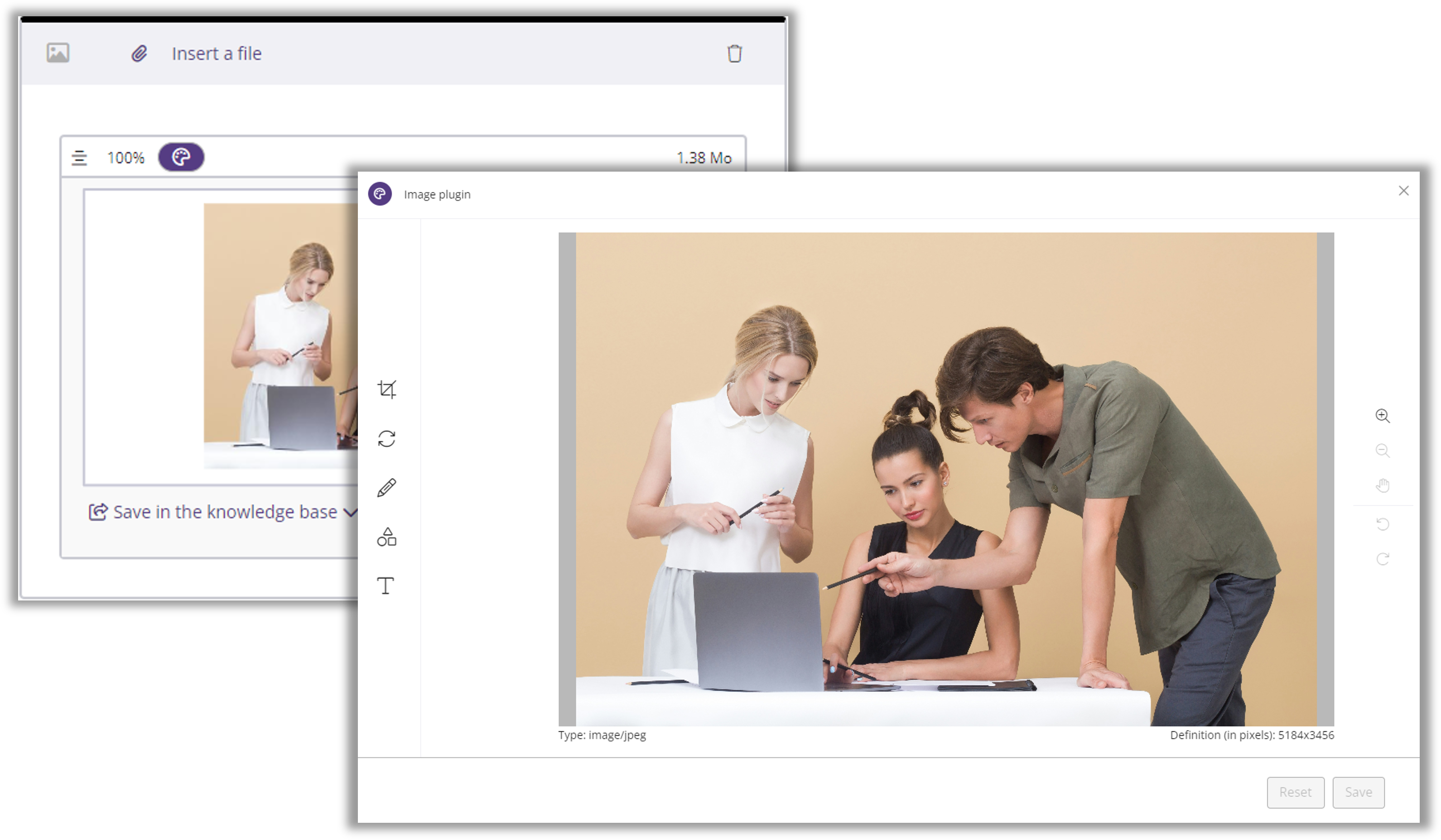Select the Crop tool
The height and width of the screenshot is (840, 1441).
tap(386, 389)
